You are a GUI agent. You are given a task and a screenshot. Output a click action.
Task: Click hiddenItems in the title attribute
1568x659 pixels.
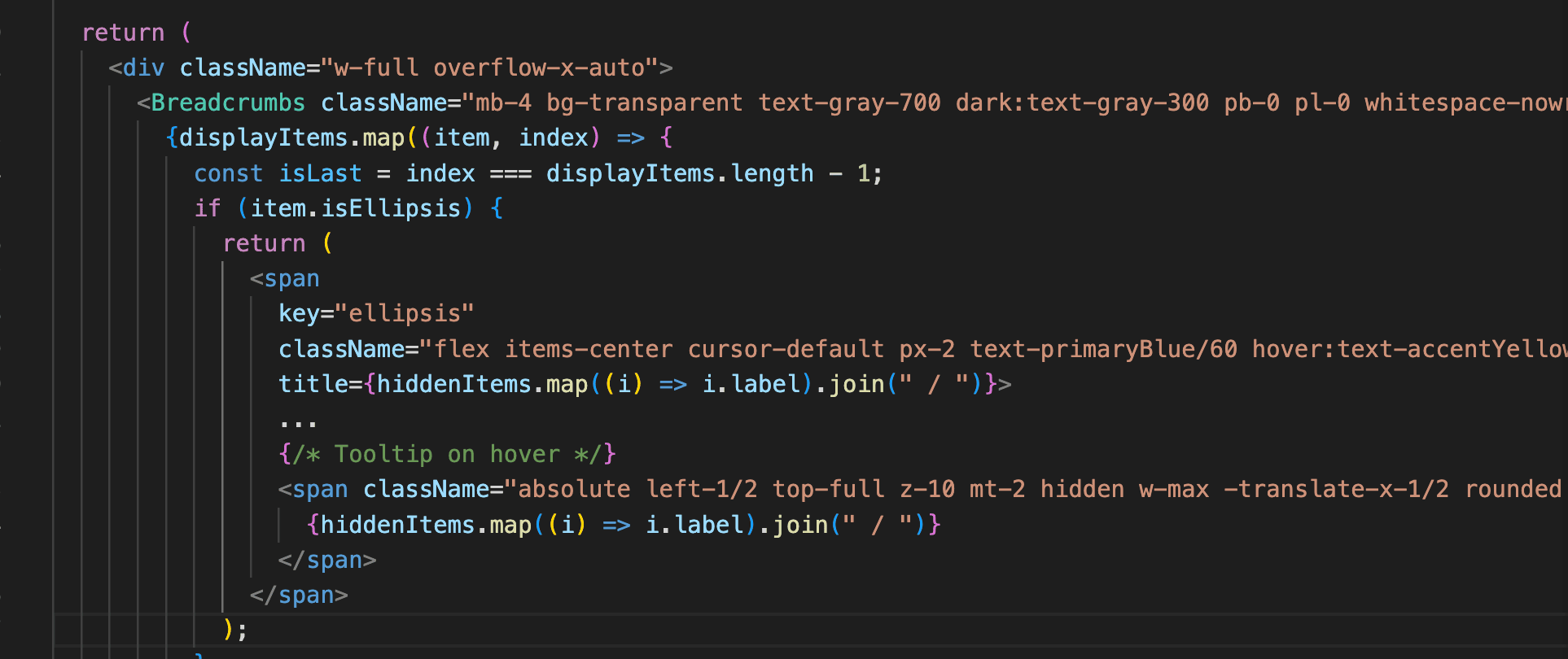(453, 384)
